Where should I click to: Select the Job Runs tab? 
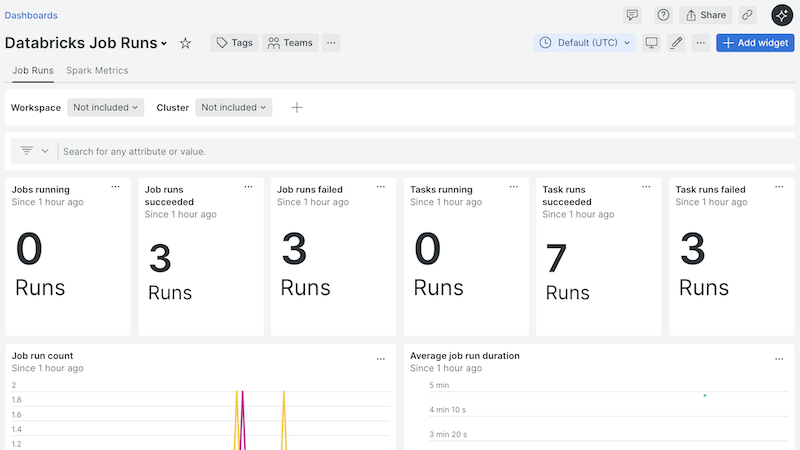33,71
